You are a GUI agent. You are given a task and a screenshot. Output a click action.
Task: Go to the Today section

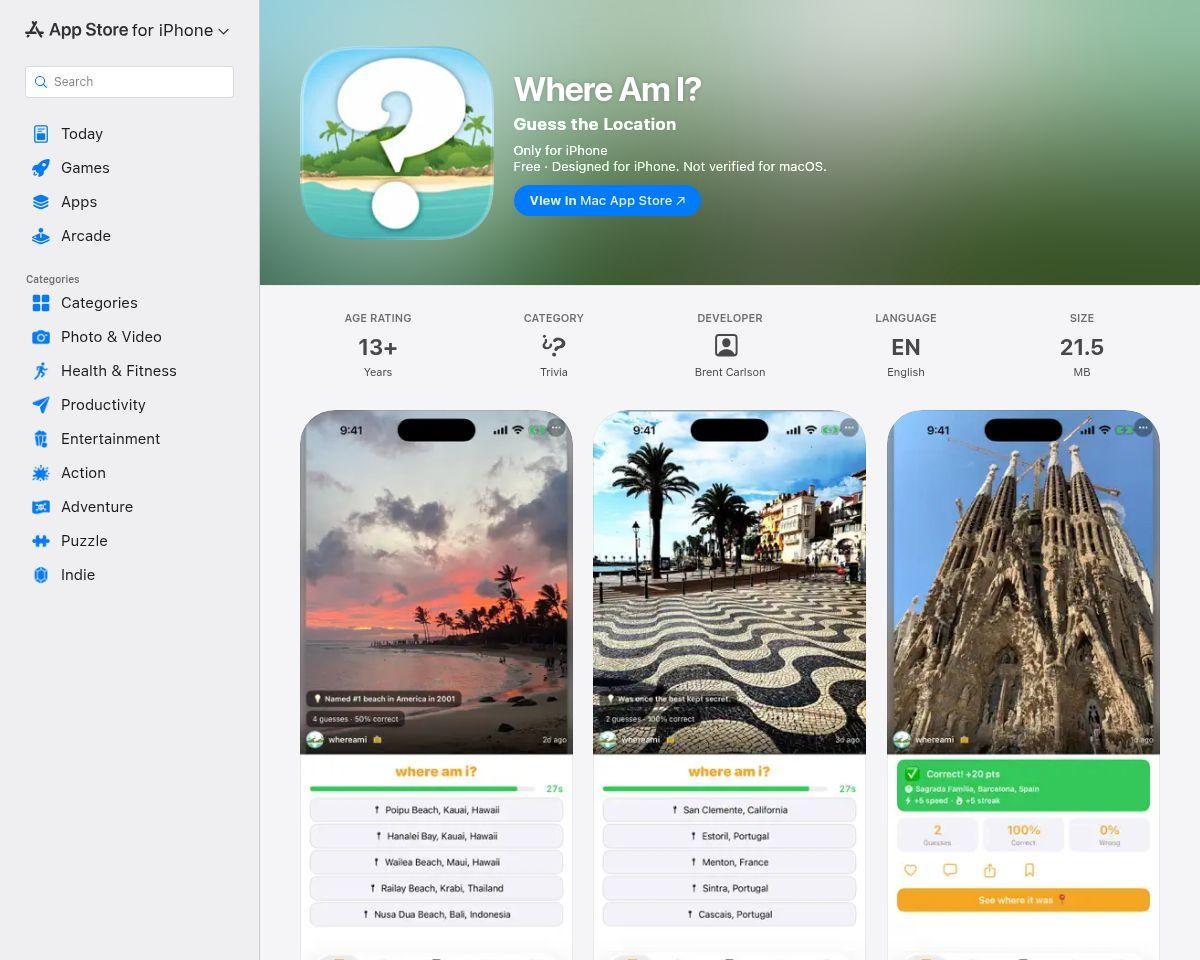[x=82, y=134]
